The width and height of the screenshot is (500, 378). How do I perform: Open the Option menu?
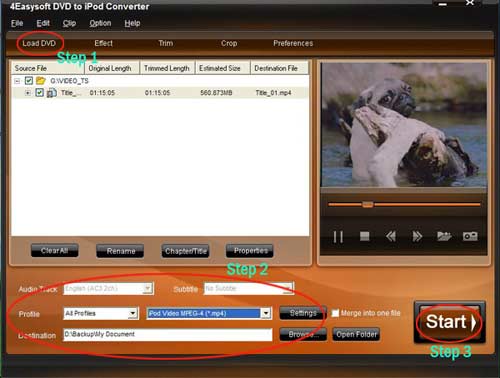(100, 23)
